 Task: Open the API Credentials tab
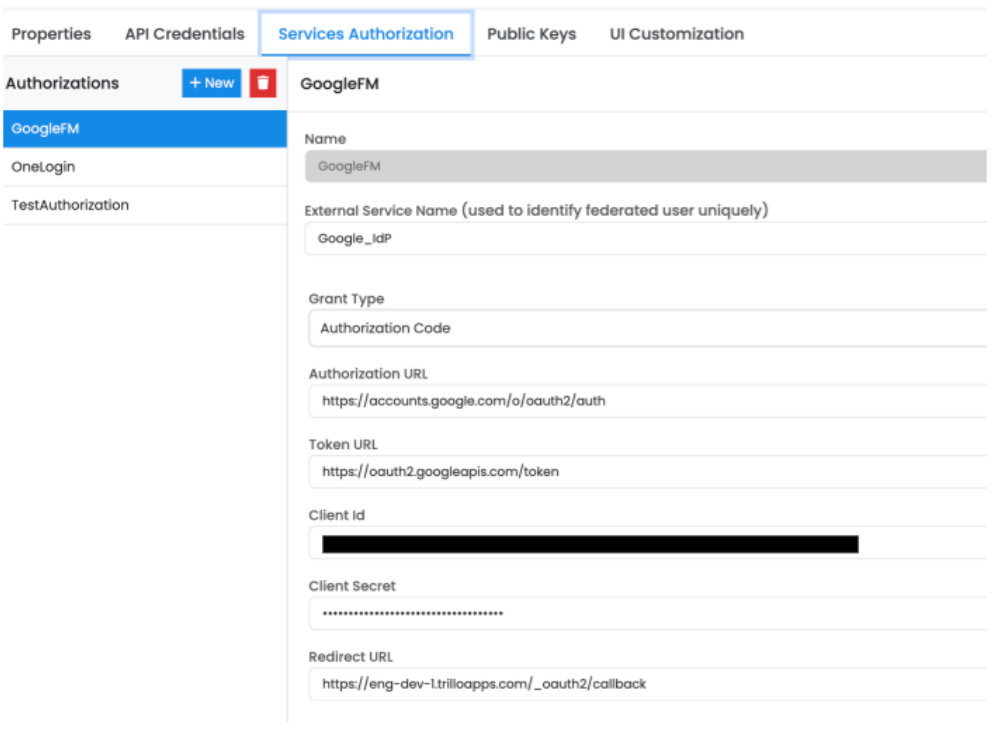coord(185,34)
